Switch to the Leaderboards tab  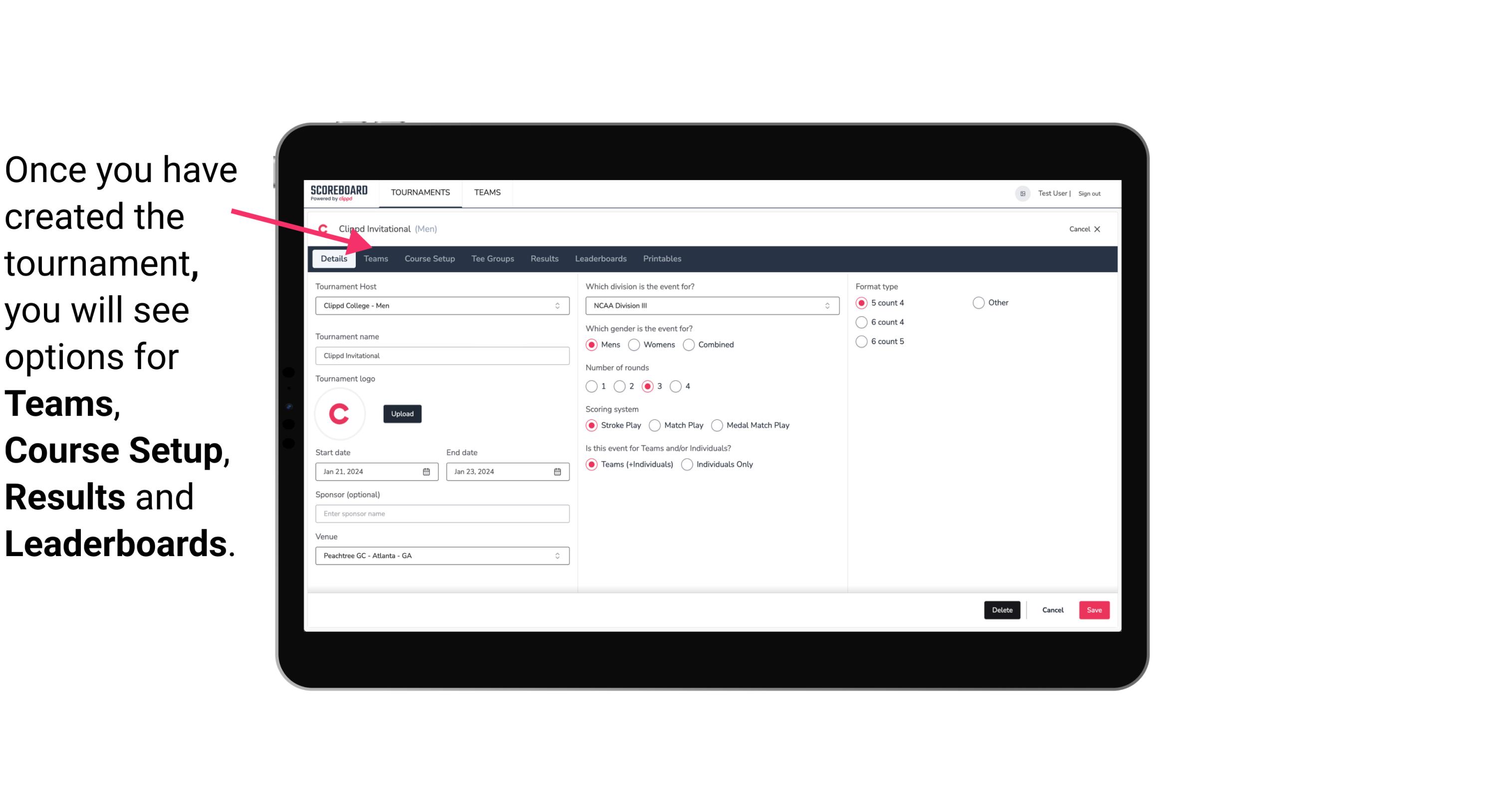tap(600, 258)
